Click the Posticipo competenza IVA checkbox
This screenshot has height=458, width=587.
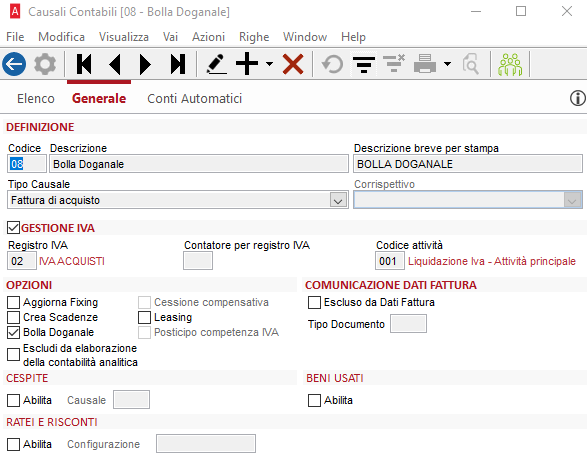tap(145, 332)
